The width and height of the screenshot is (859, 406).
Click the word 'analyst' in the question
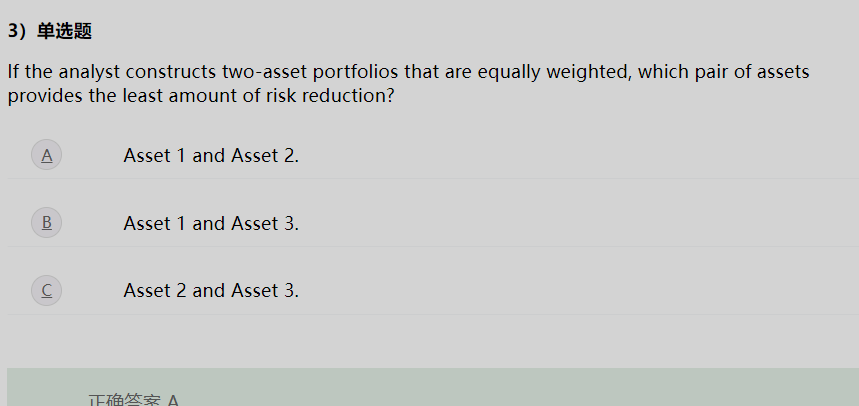click(x=89, y=72)
